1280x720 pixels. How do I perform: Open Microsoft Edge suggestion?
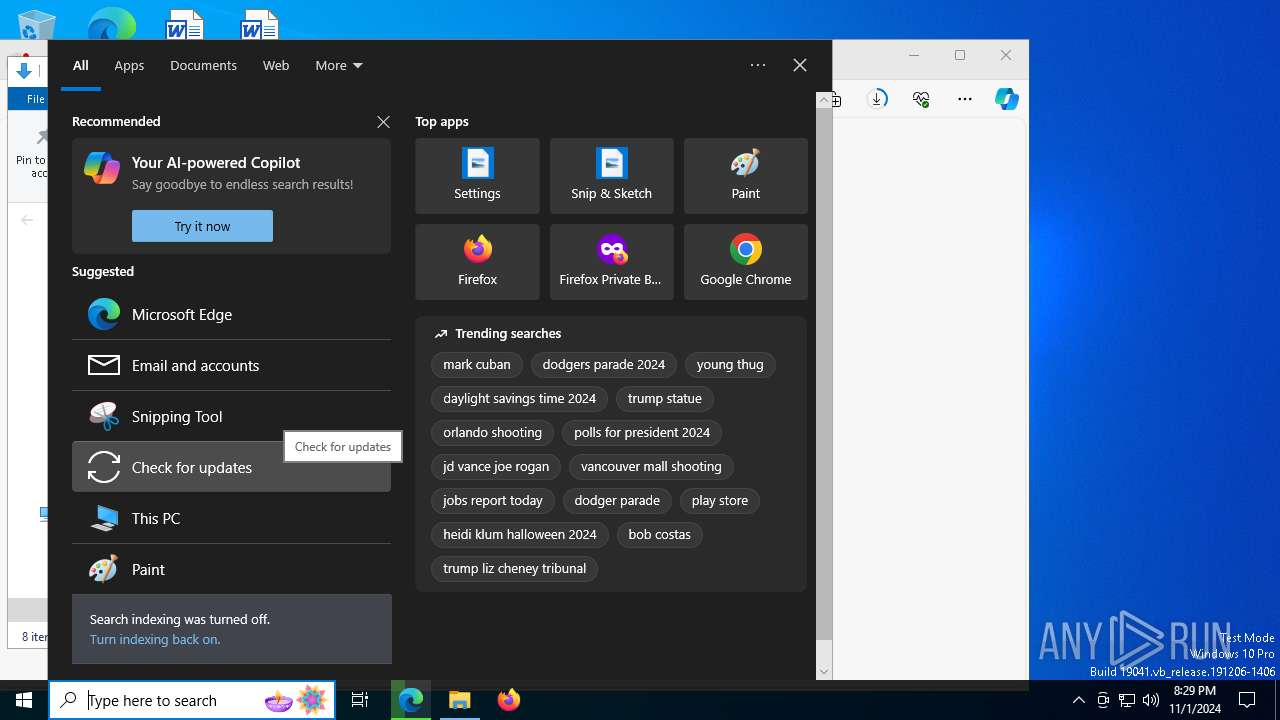(x=231, y=314)
